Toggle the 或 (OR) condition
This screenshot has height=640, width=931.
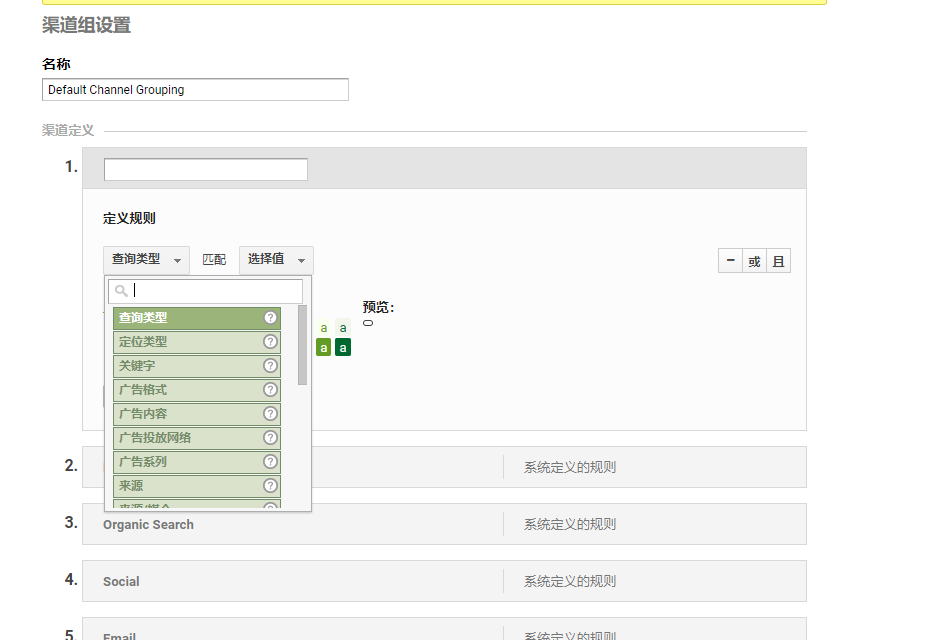(754, 260)
